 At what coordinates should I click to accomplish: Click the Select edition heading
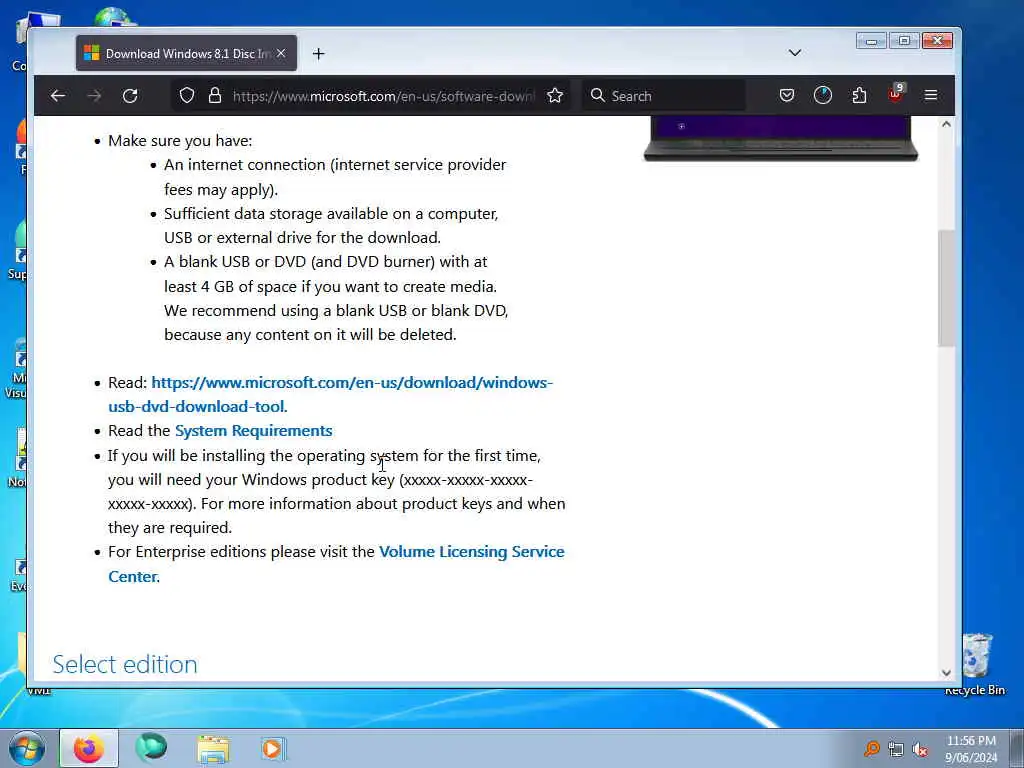click(x=125, y=664)
